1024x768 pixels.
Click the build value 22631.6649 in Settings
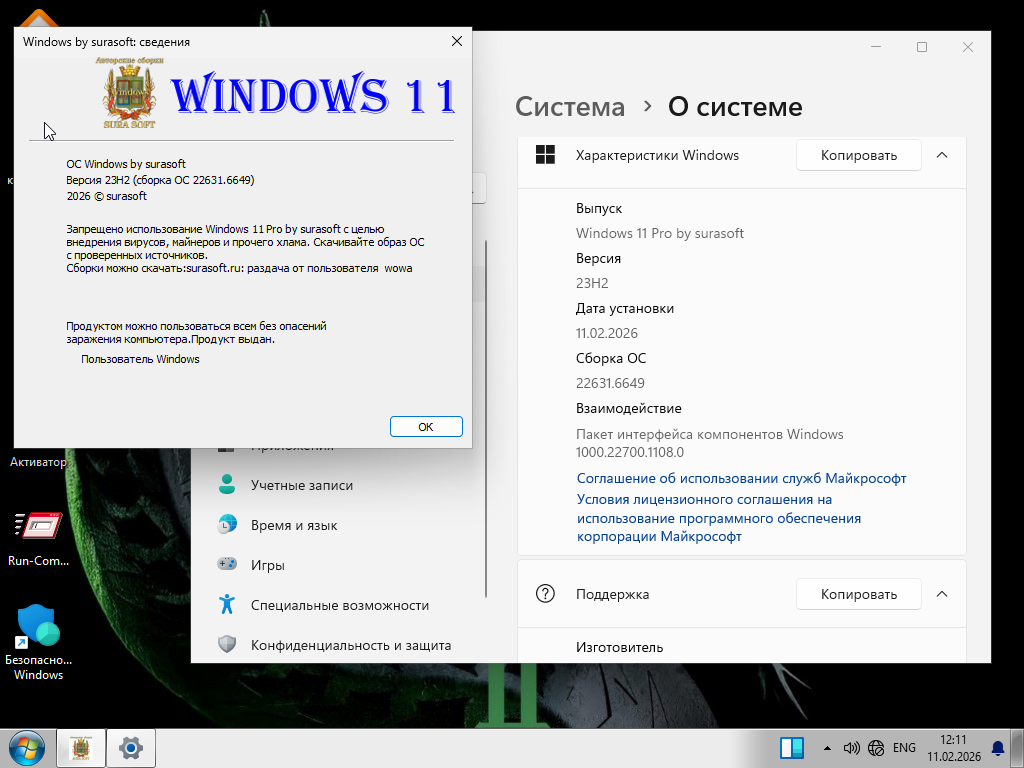[x=610, y=383]
